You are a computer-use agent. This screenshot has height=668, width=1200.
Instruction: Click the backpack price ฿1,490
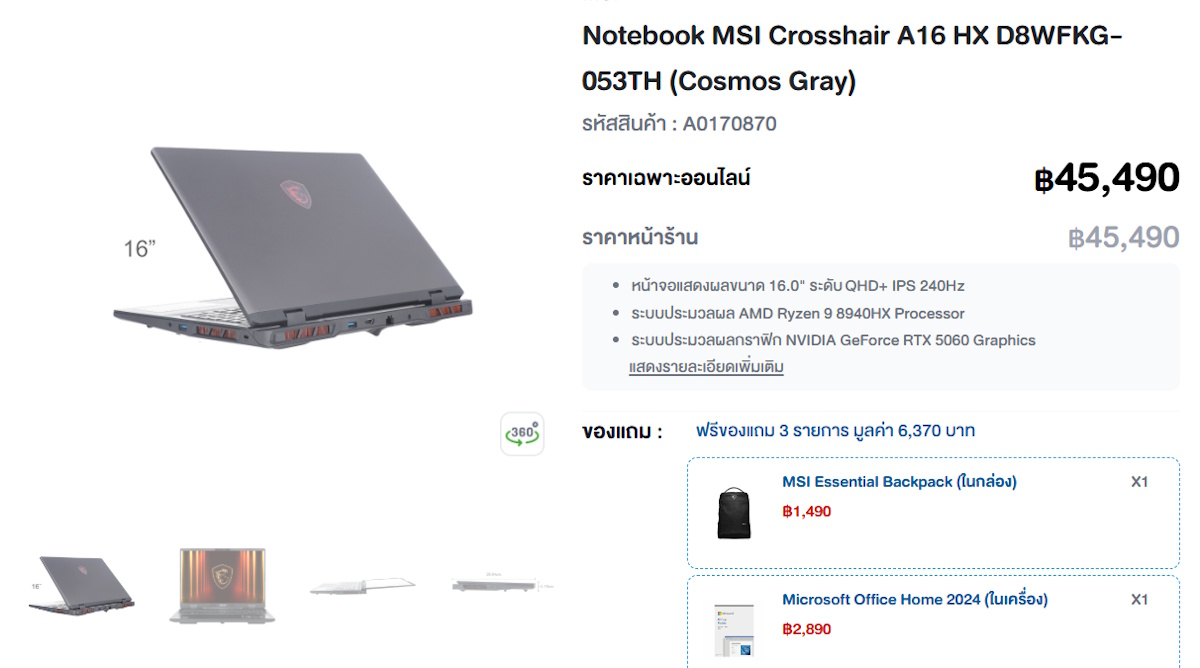[807, 512]
